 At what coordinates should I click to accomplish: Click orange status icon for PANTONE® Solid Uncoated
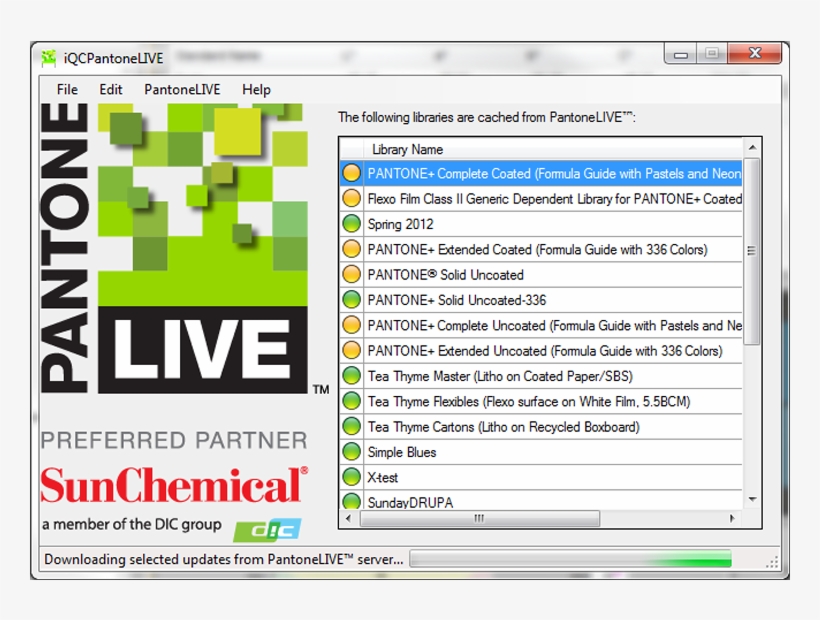(x=351, y=274)
